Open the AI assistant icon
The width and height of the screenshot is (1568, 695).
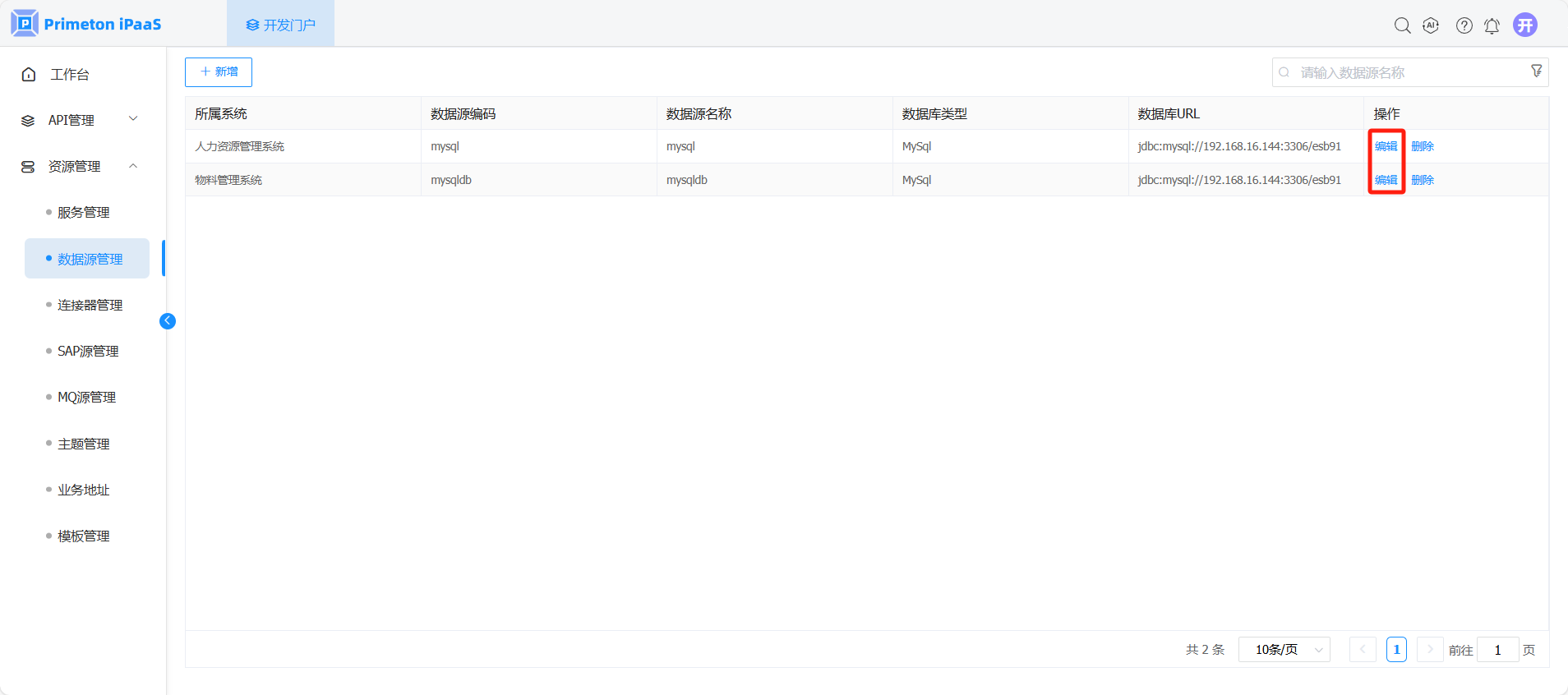click(x=1431, y=25)
